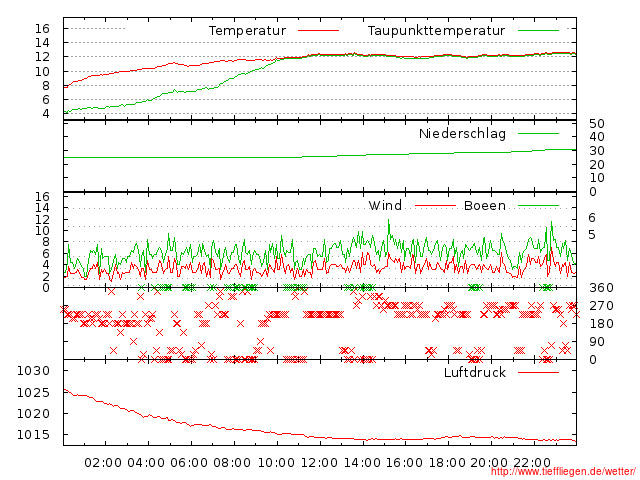Click the 1025 pressure axis label
The image size is (640, 480).
(33, 393)
